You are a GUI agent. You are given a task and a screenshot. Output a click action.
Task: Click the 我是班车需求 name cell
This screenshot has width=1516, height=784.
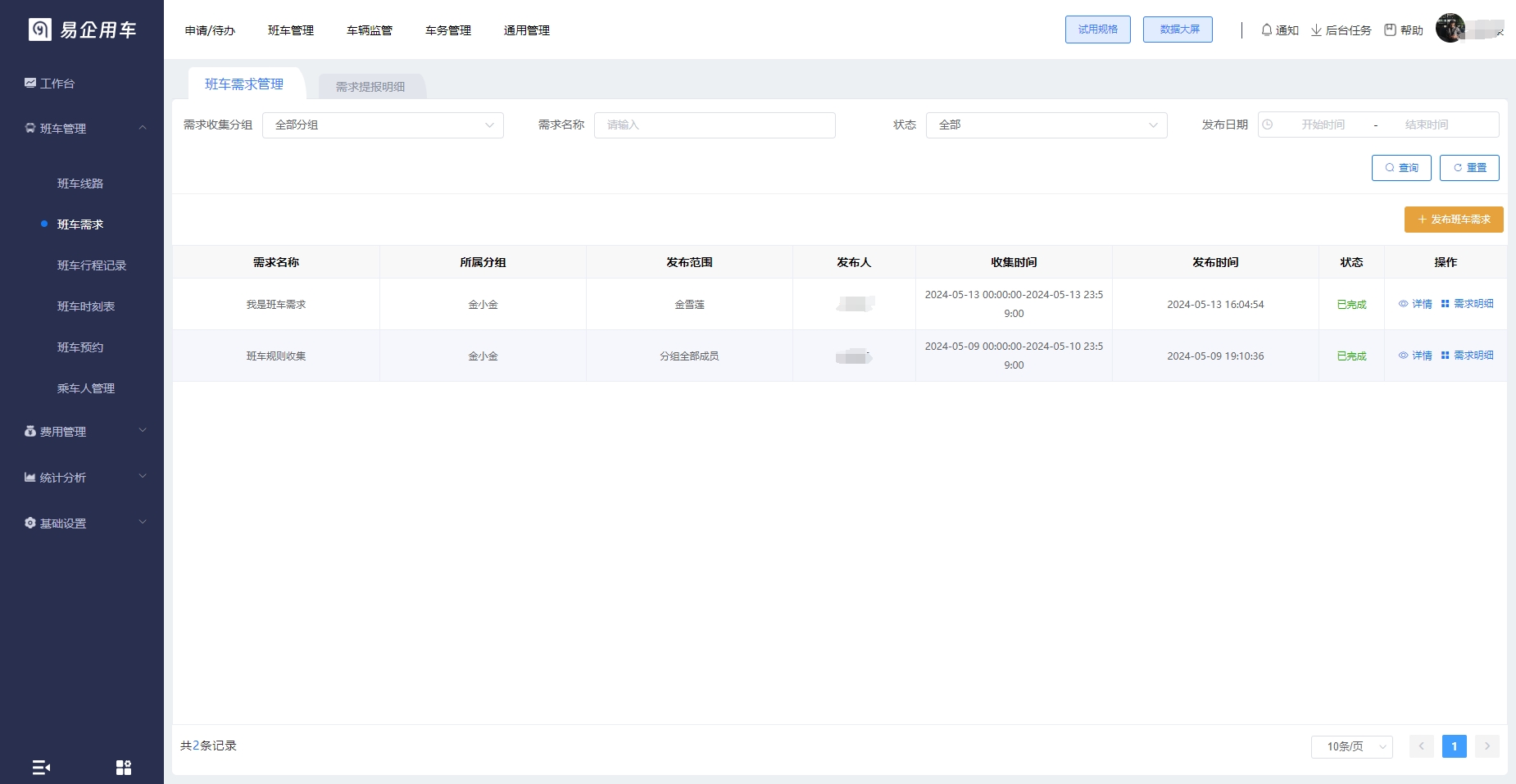pos(276,305)
